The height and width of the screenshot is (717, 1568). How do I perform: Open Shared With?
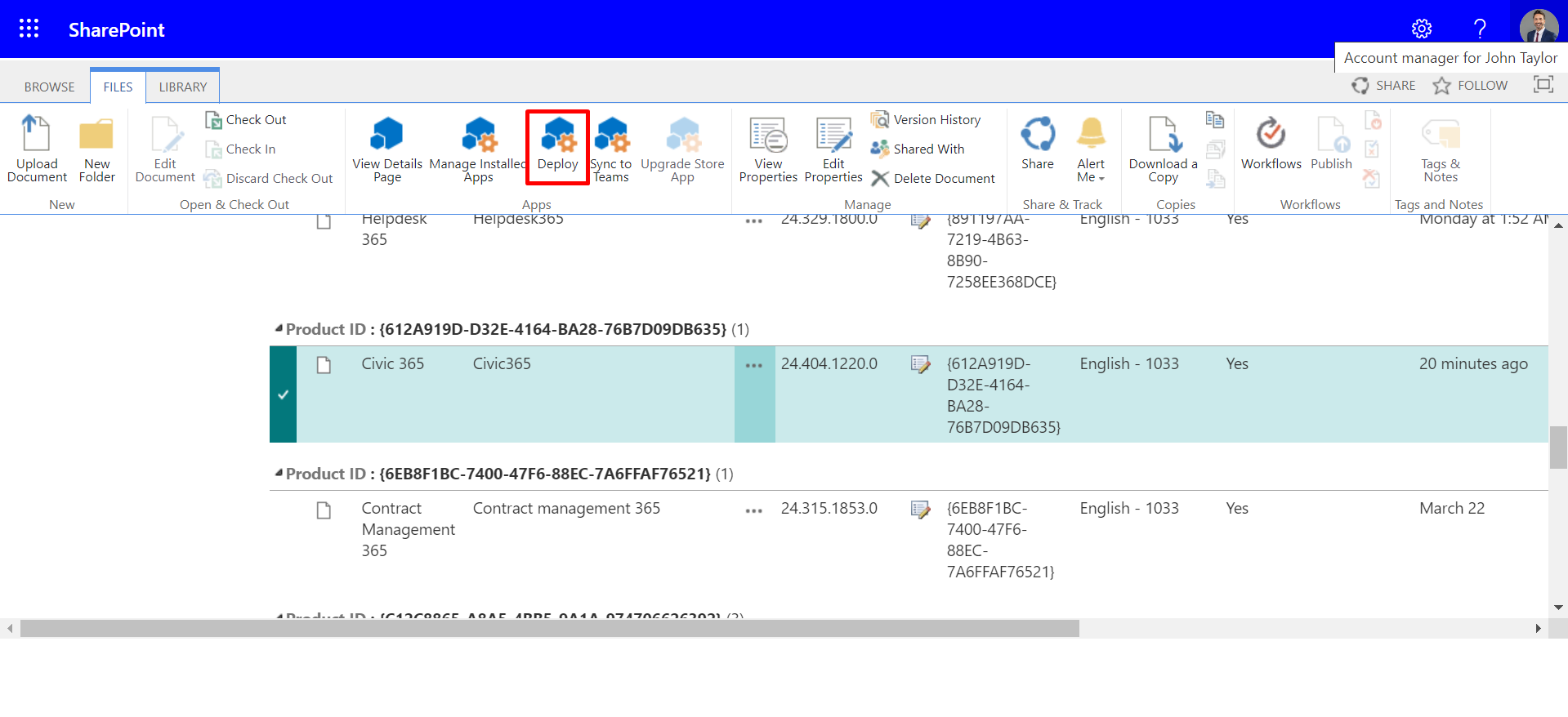pyautogui.click(x=918, y=149)
